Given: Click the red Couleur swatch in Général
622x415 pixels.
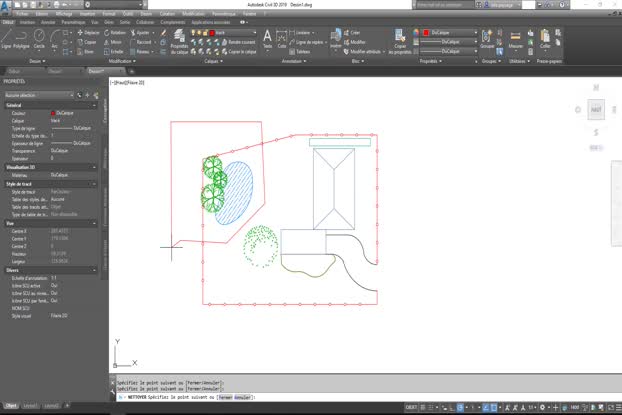Looking at the screenshot, I should point(53,113).
